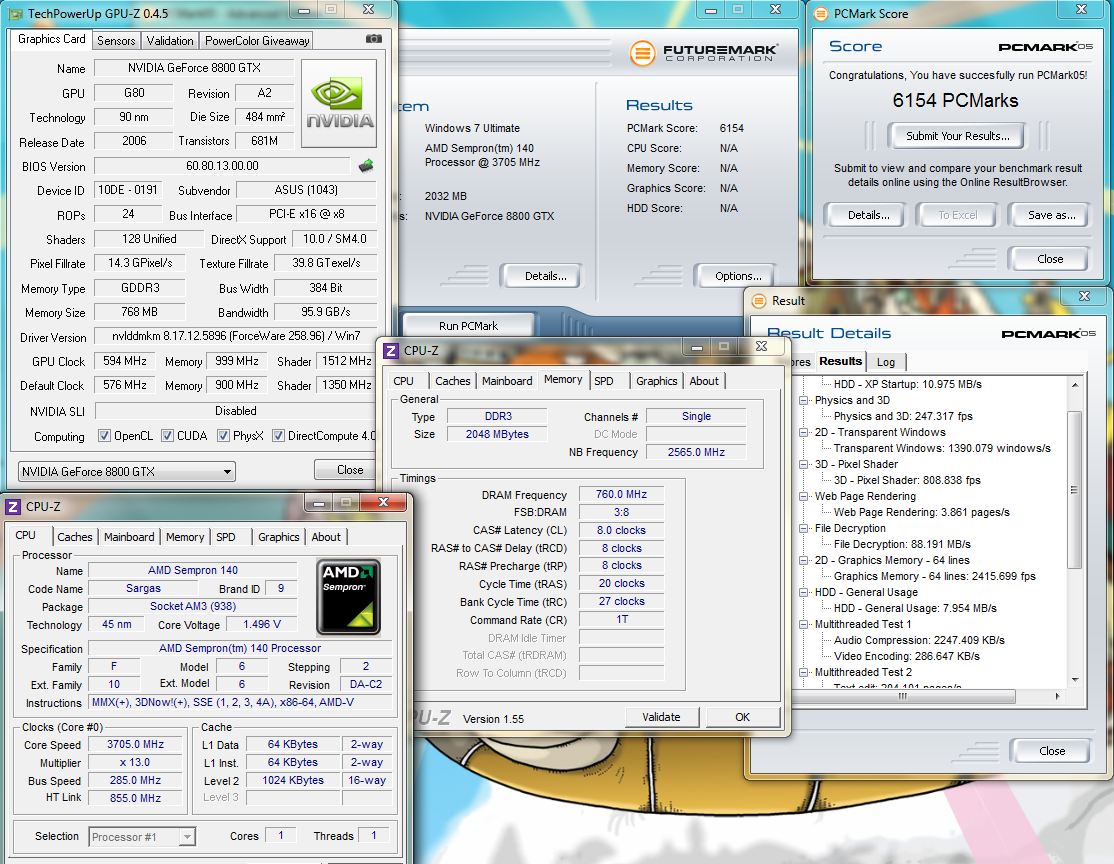
Task: Click vertical scrollbar in Result Details list
Action: [x=1074, y=490]
